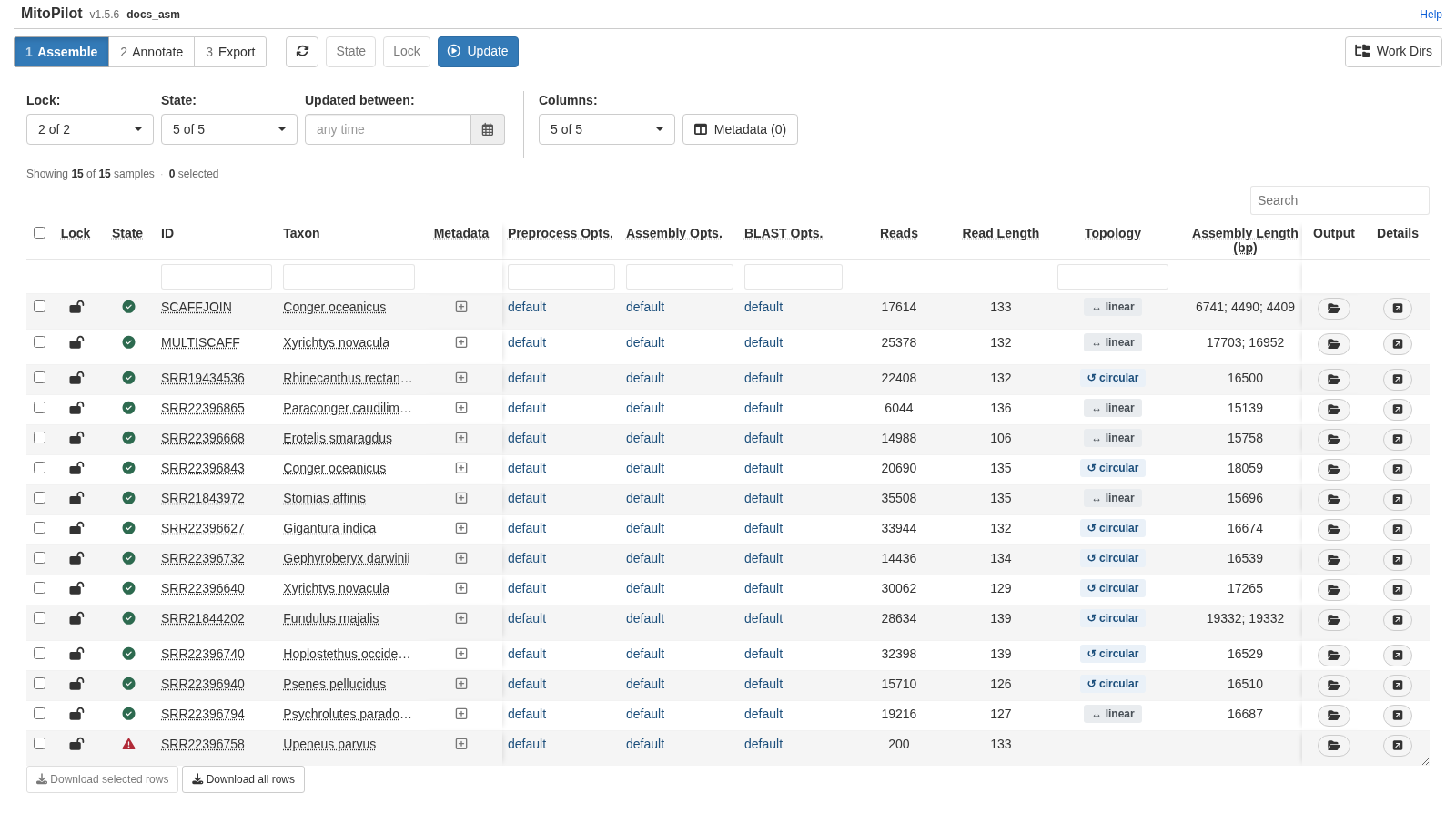The image size is (1456, 814).
Task: Open the output folder for SRR22396843
Action: [1333, 470]
